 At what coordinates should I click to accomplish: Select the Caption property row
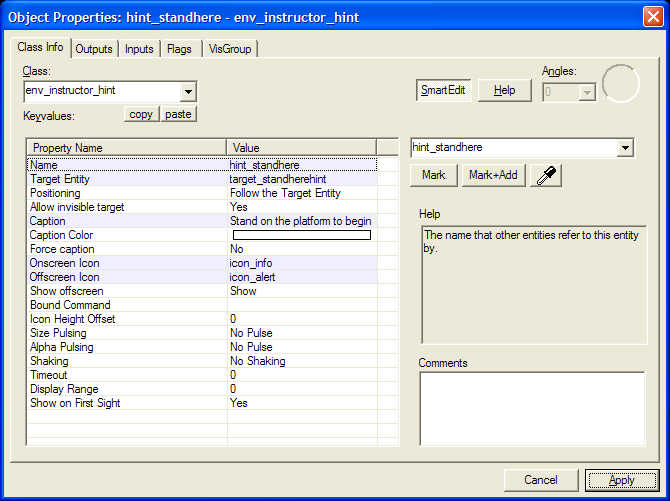point(202,221)
